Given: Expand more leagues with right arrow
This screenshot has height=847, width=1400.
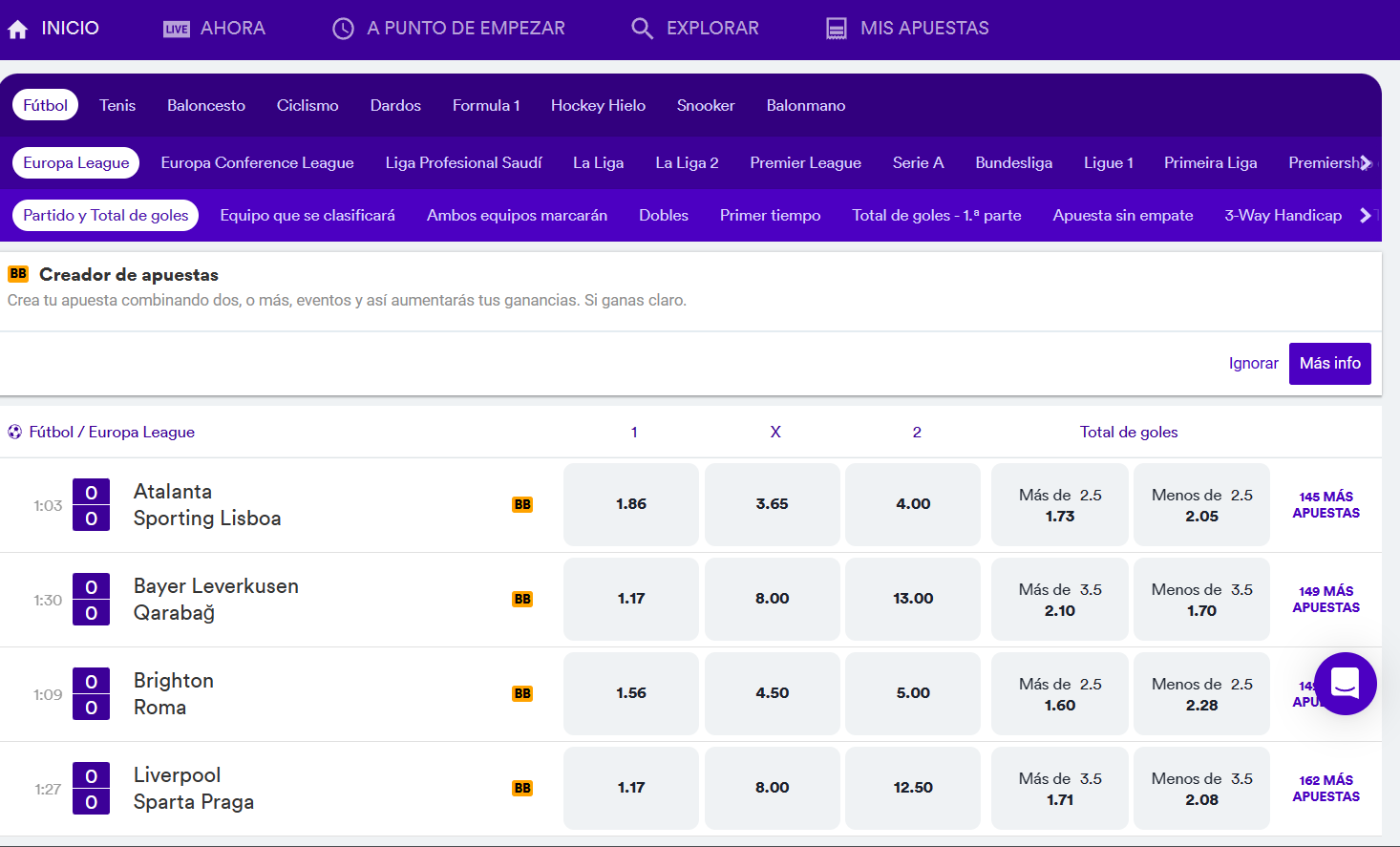Looking at the screenshot, I should pos(1366,163).
